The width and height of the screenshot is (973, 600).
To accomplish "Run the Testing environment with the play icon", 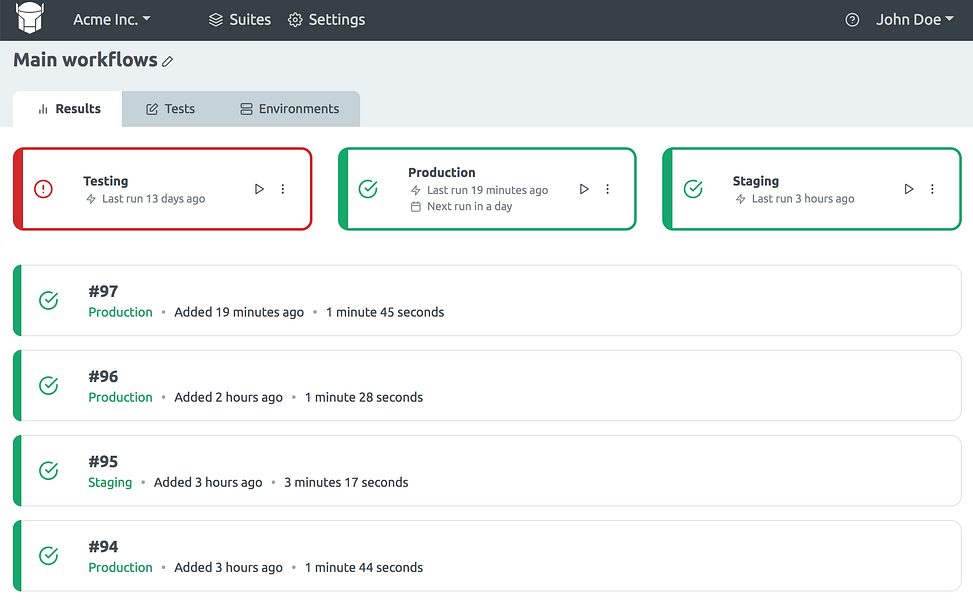I will click(x=259, y=189).
